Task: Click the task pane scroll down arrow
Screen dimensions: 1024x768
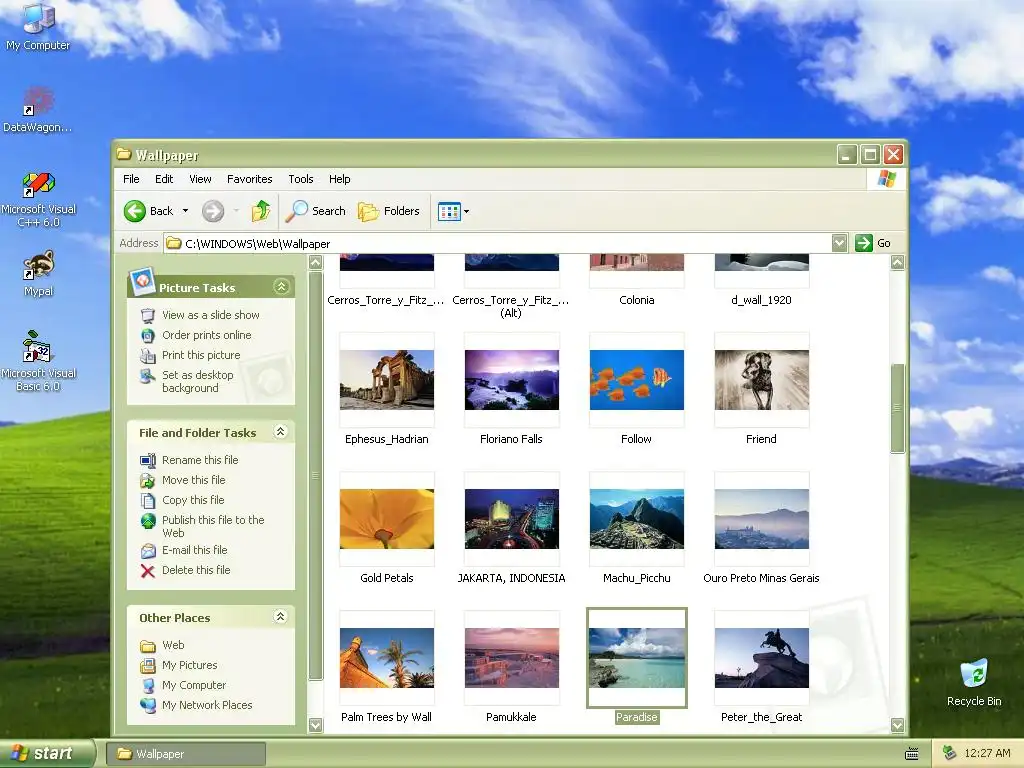Action: (315, 725)
